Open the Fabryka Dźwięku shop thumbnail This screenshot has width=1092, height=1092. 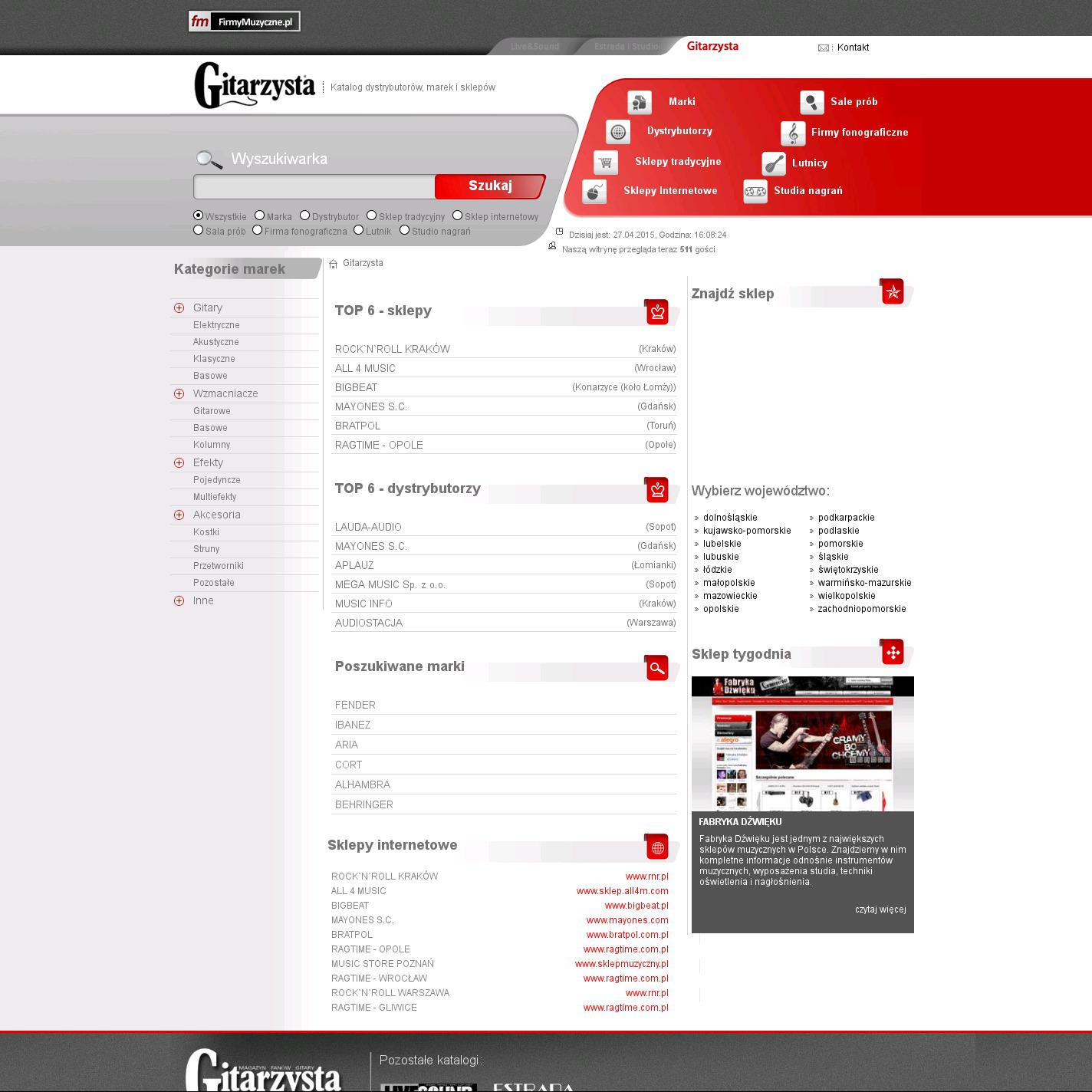[x=803, y=744]
